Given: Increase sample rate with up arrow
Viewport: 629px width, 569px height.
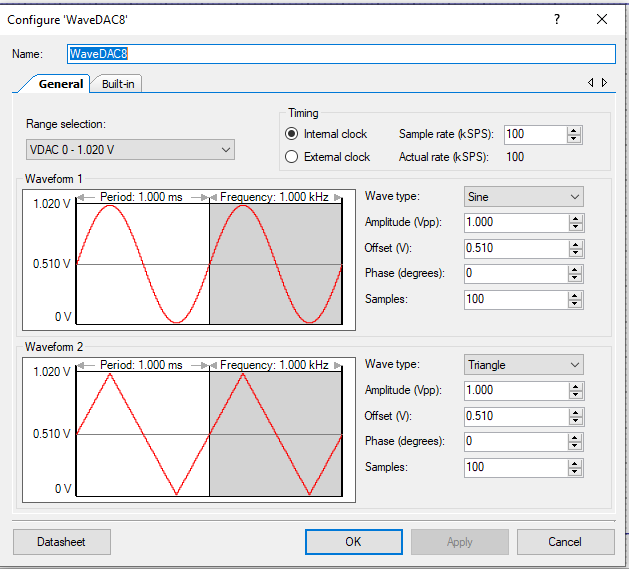Looking at the screenshot, I should click(x=574, y=130).
